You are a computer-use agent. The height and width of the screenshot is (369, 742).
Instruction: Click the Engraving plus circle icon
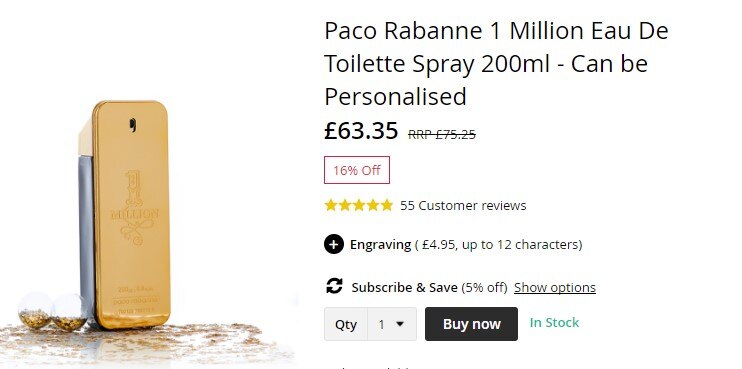[334, 245]
